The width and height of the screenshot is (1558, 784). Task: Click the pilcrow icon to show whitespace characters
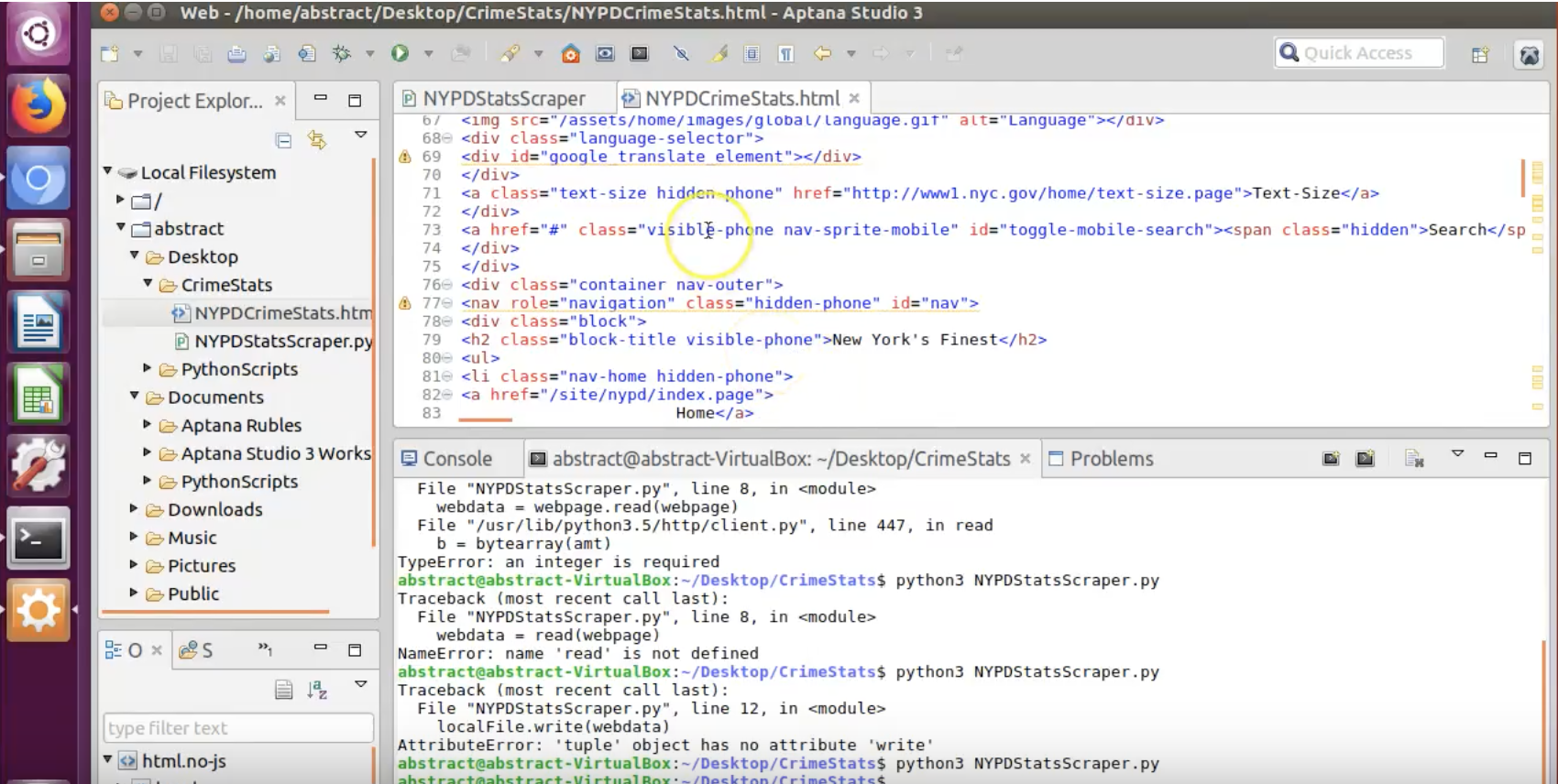[x=785, y=53]
